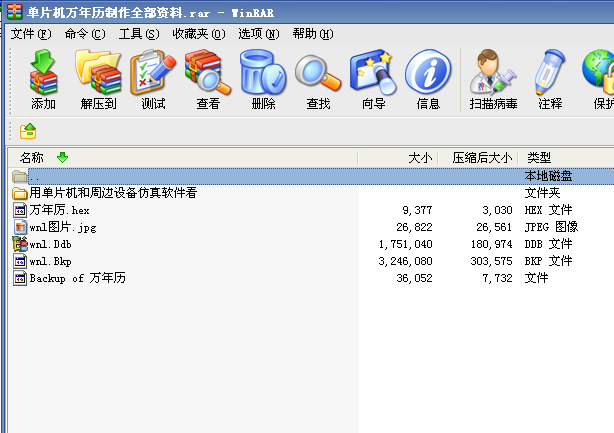Viewport: 614px width, 433px height.
Task: Select folder name 用单片机和周边设备仿真软件看
Action: [114, 193]
